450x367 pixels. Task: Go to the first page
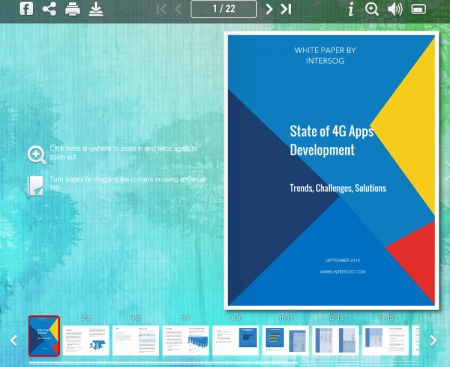pyautogui.click(x=161, y=9)
